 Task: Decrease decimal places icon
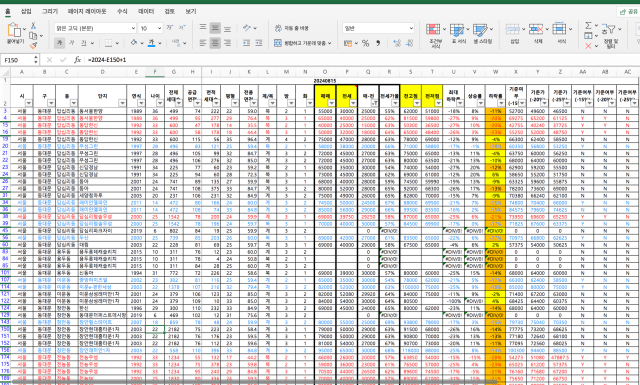tap(410, 43)
